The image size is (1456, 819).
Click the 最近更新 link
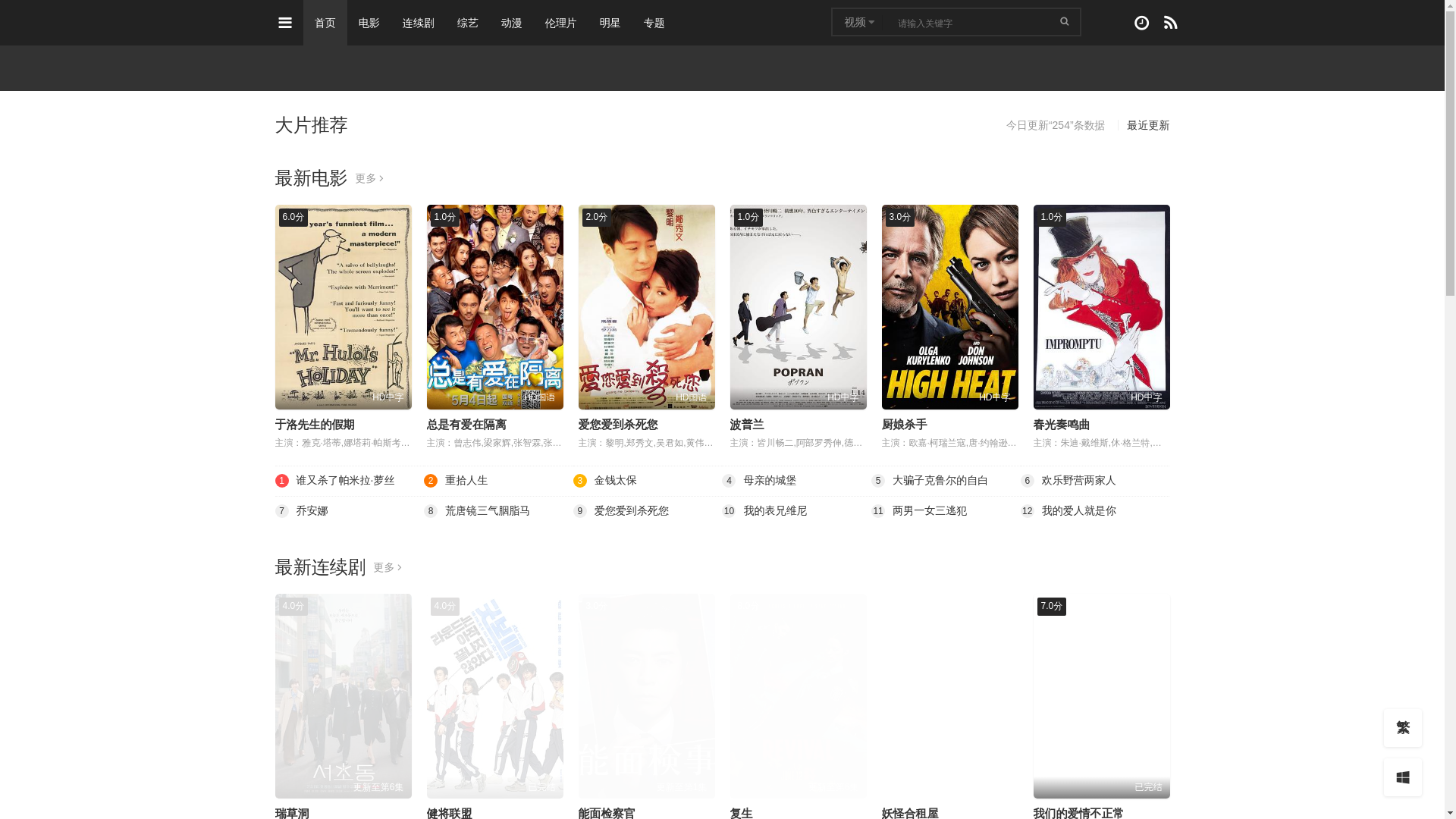pos(1148,125)
